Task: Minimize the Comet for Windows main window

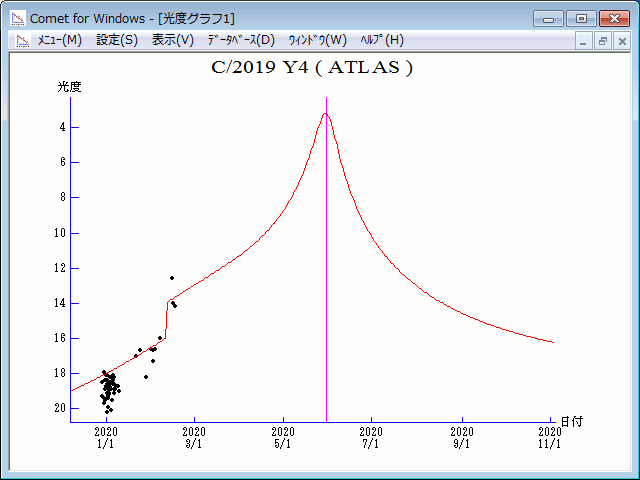Action: (548, 19)
